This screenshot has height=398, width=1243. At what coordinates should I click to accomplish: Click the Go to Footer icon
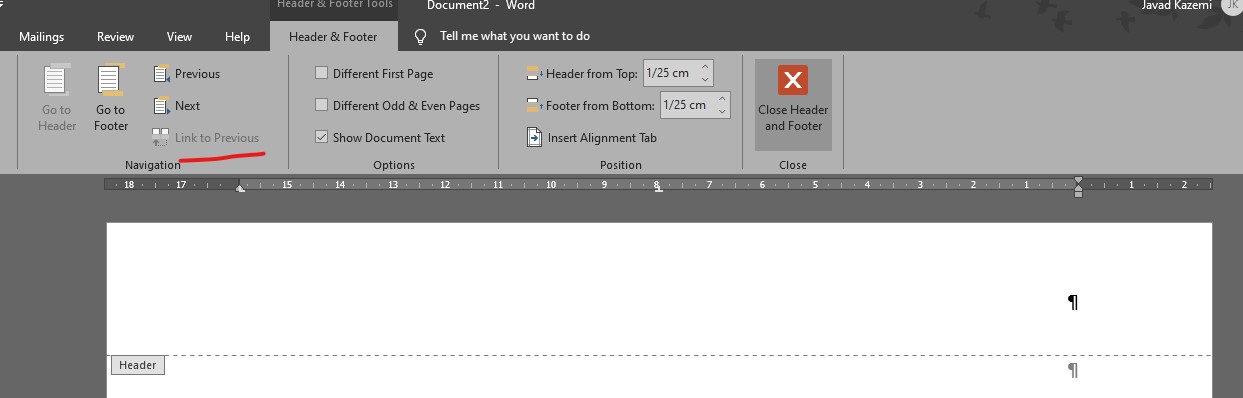110,81
